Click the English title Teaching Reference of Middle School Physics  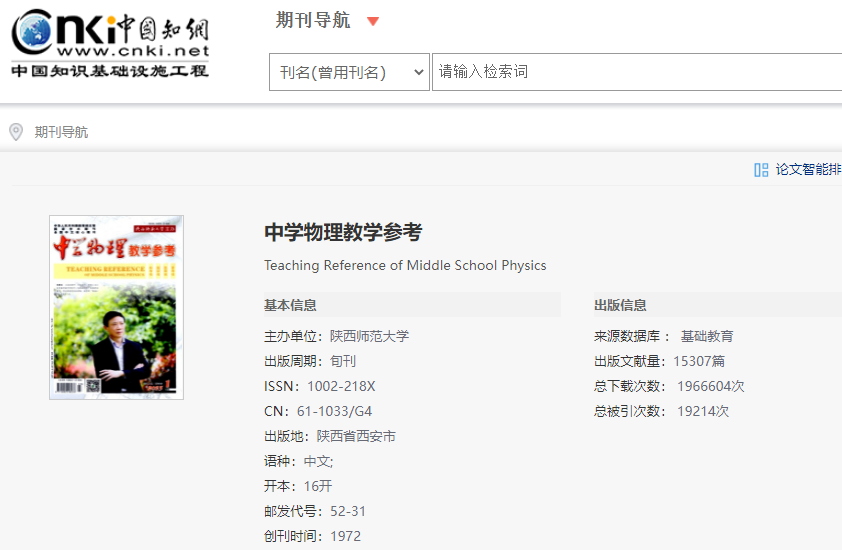(x=405, y=265)
